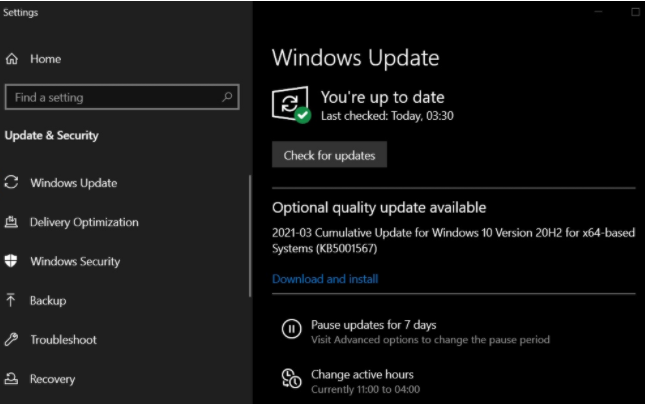Image resolution: width=645 pixels, height=404 pixels.
Task: Select Windows Update in the sidebar
Action: [74, 183]
